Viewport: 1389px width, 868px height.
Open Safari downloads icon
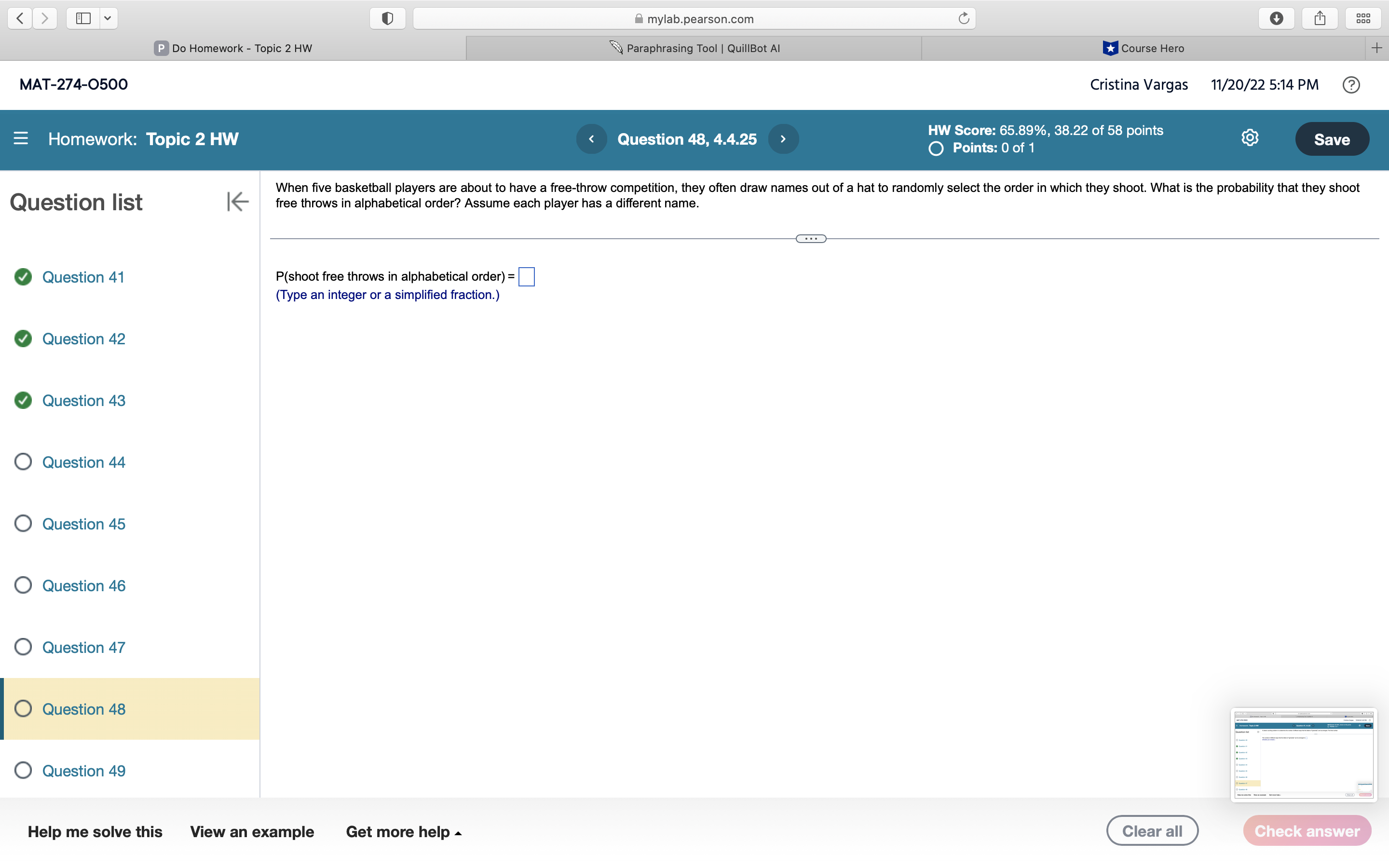click(x=1276, y=18)
